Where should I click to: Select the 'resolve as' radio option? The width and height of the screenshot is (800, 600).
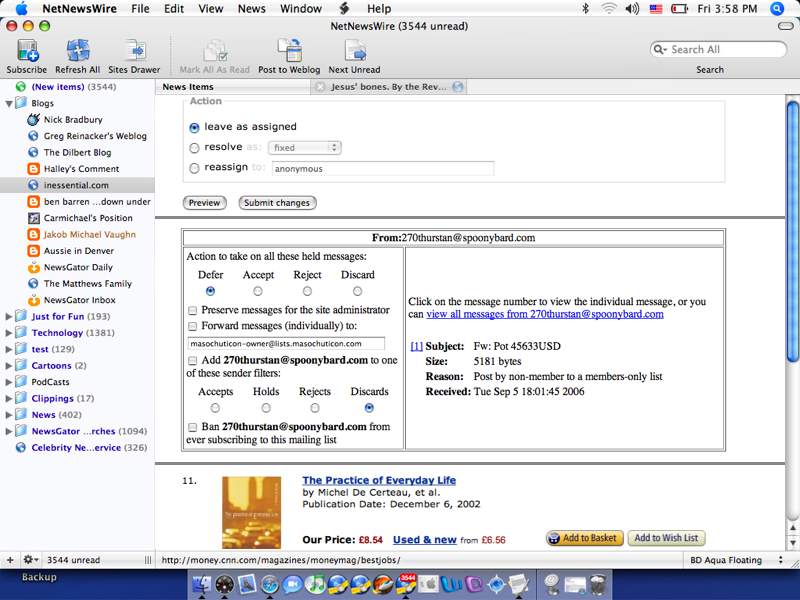194,148
